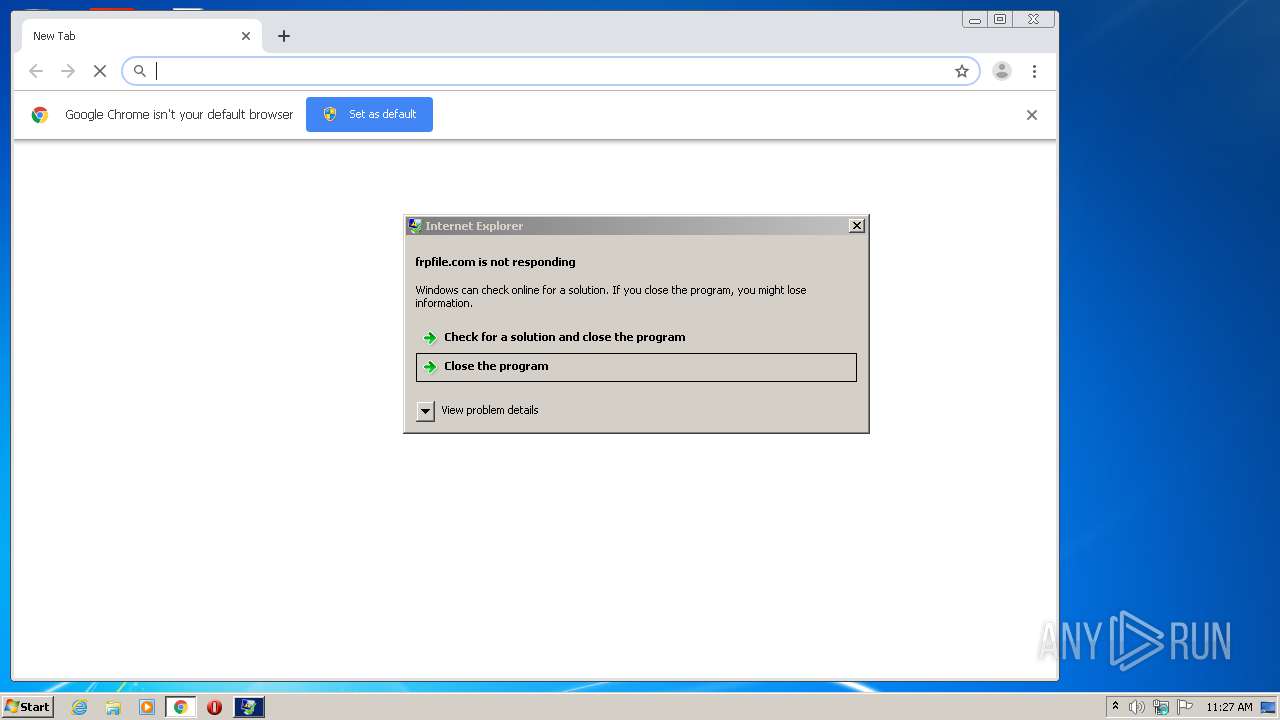Click the 11:27 AM clock
1280x720 pixels.
[x=1229, y=707]
